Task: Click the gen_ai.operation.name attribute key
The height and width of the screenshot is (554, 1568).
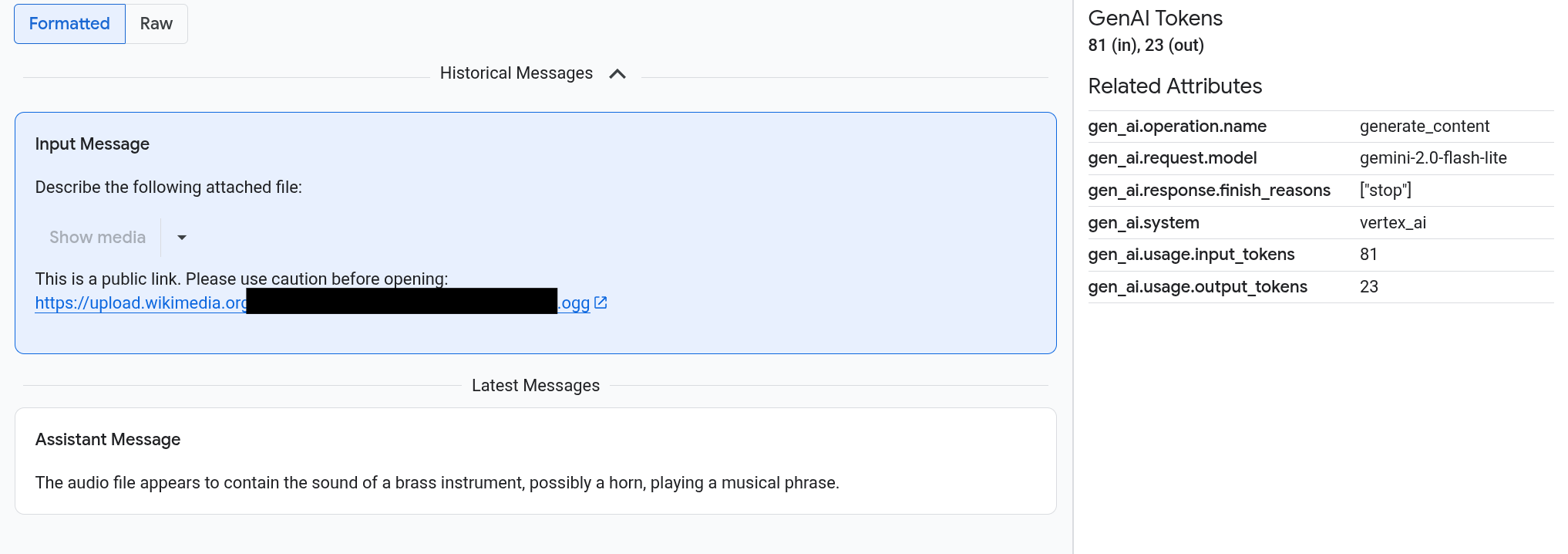Action: 1177,127
